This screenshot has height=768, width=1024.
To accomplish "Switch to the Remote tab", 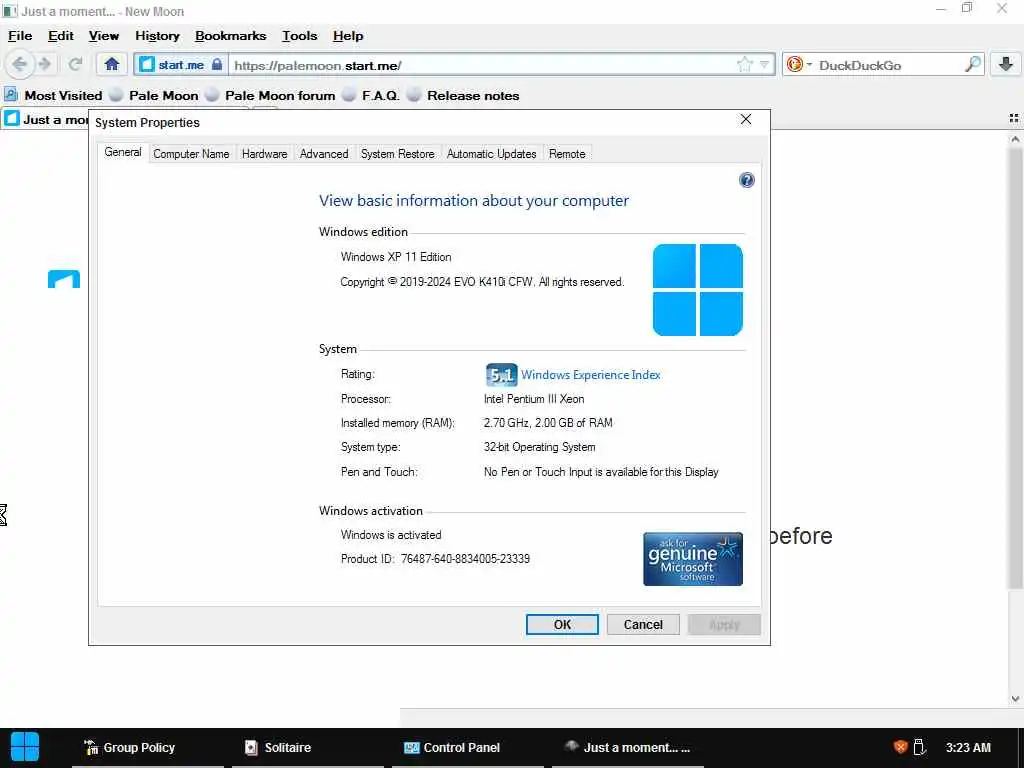I will (x=567, y=154).
